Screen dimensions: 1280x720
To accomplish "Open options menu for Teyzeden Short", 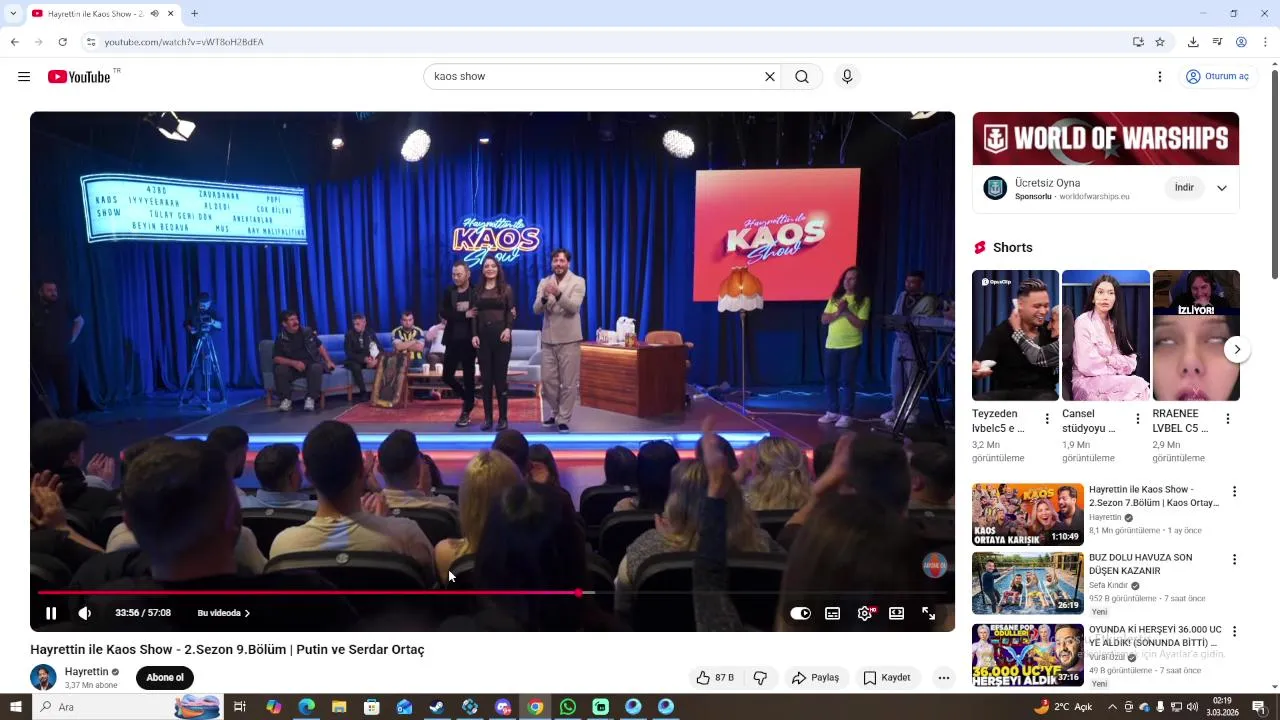I will tap(1047, 419).
